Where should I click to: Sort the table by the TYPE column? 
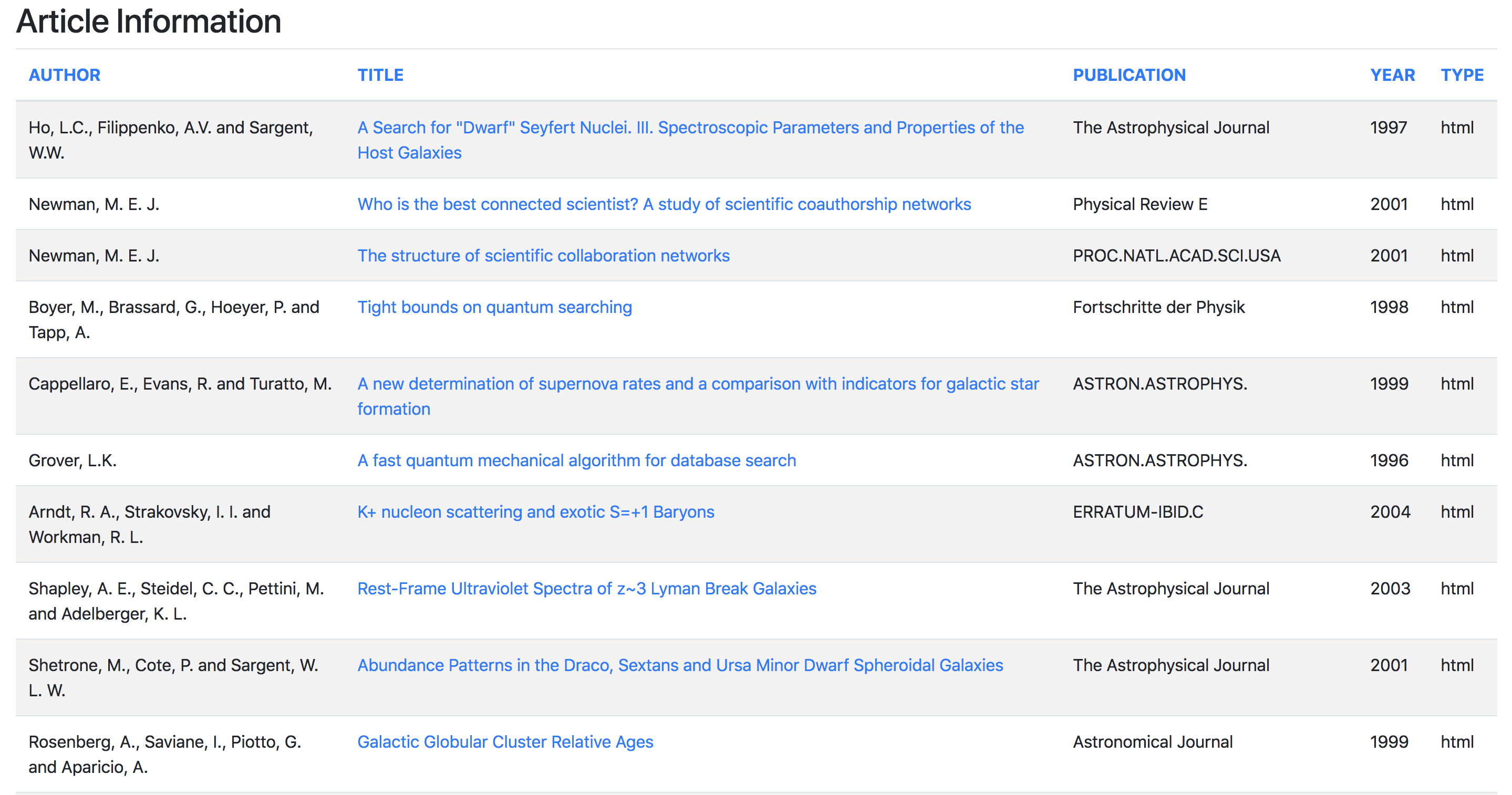(x=1462, y=75)
